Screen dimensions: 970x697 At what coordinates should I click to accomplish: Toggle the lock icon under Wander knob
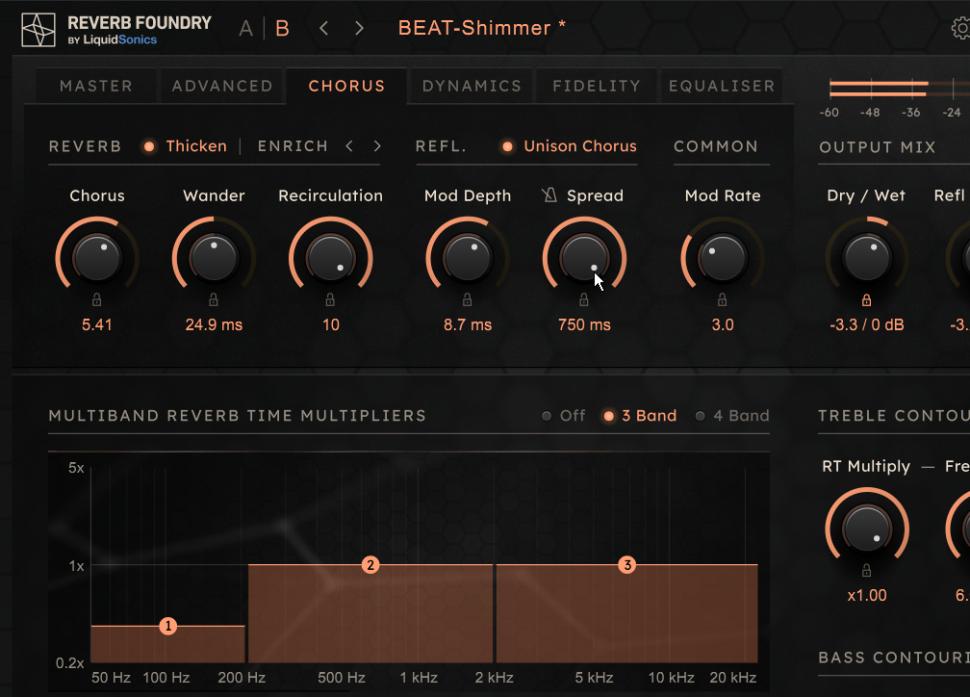(214, 299)
